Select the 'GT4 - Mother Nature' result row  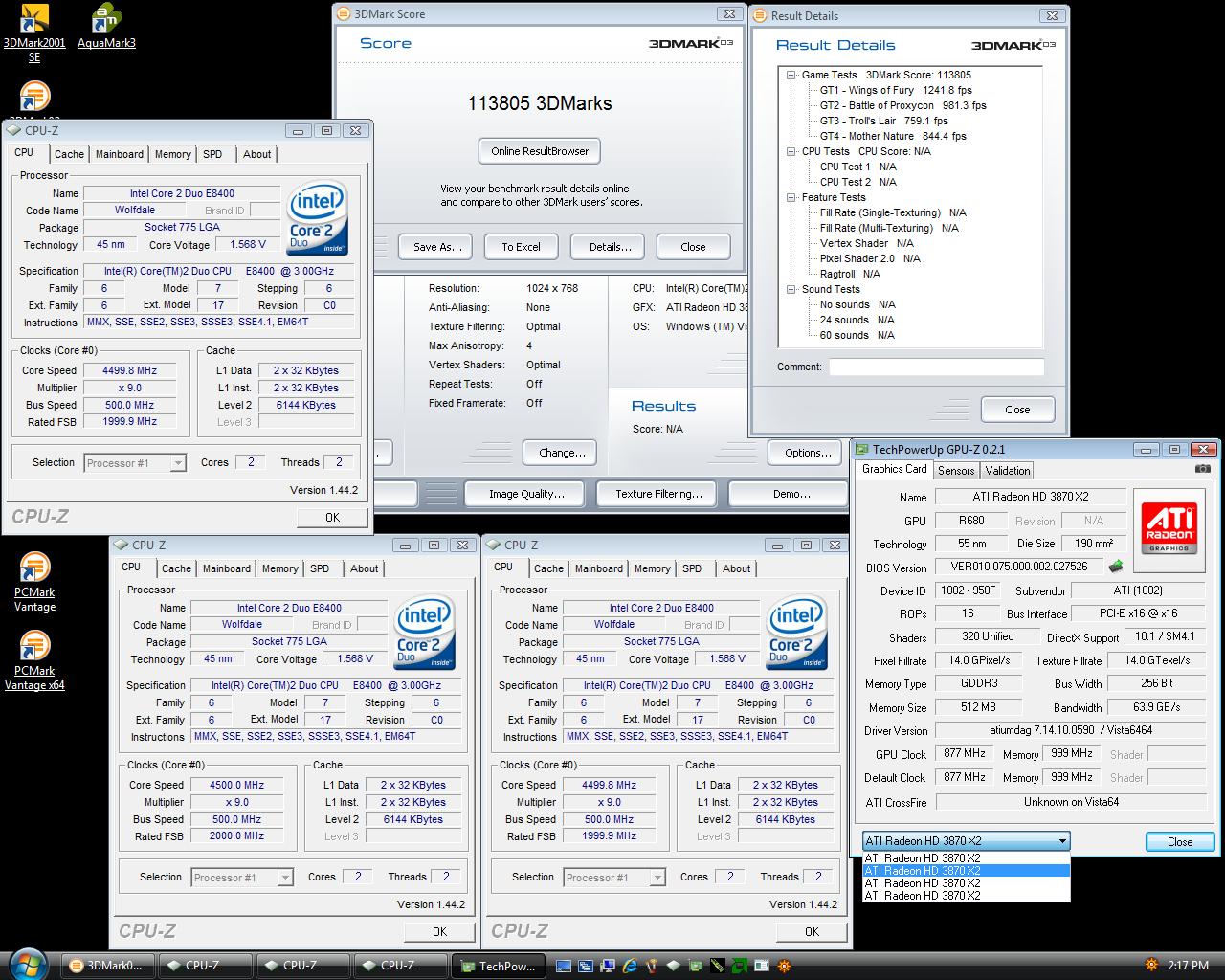[x=893, y=136]
